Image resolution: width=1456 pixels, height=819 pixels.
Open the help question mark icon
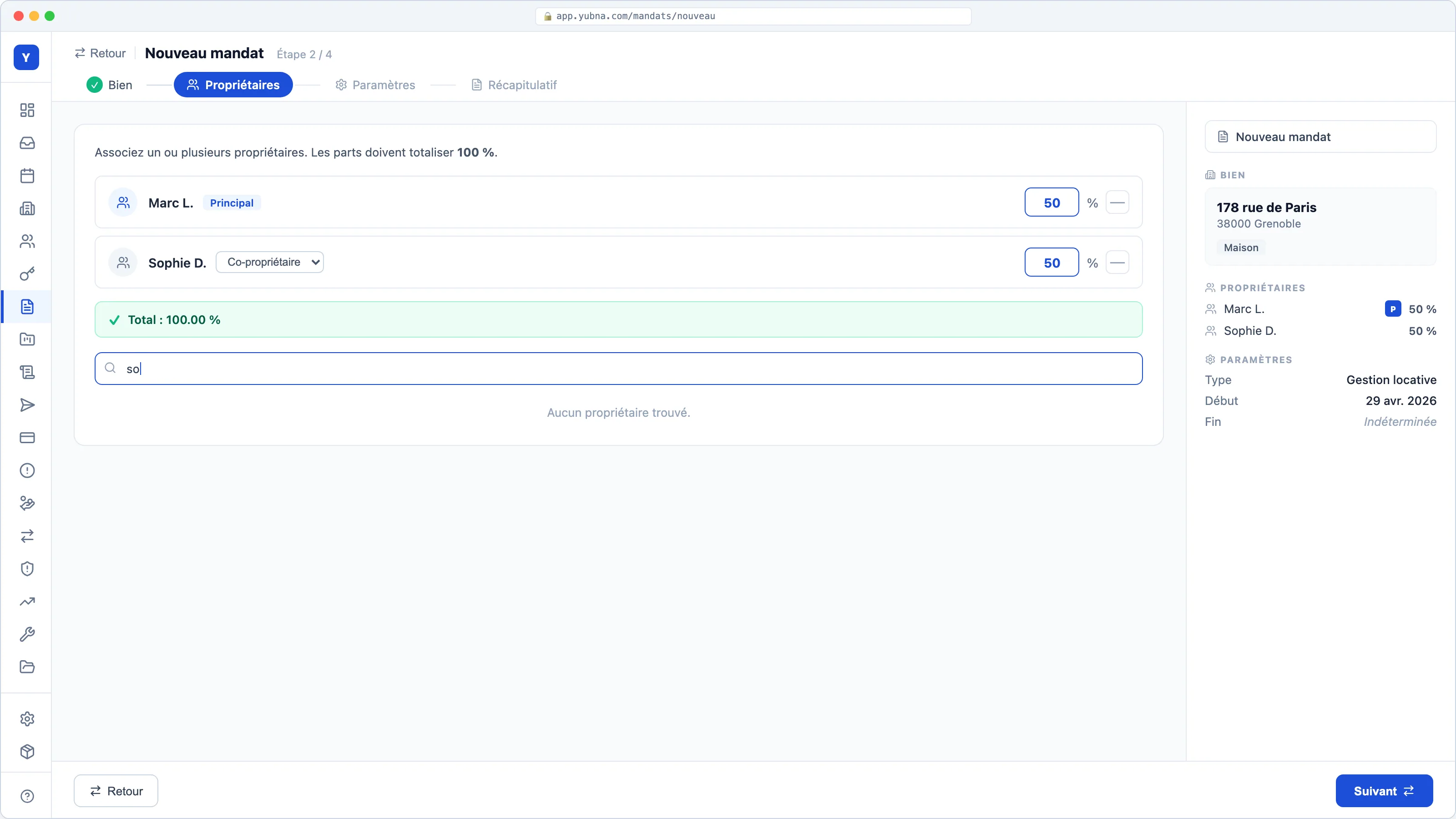pos(27,796)
